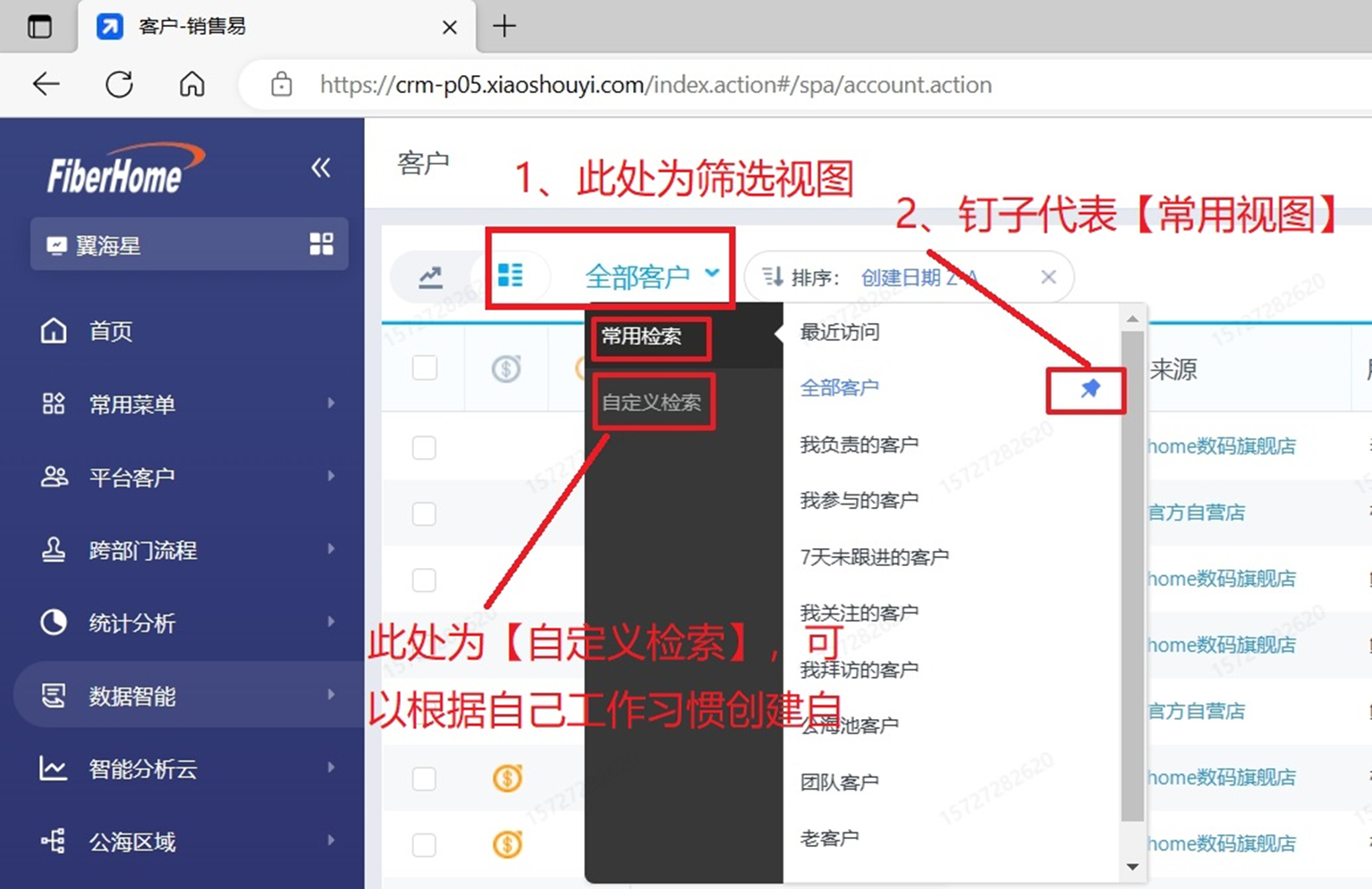
Task: Click the 数据智能 sidebar icon
Action: (x=54, y=695)
